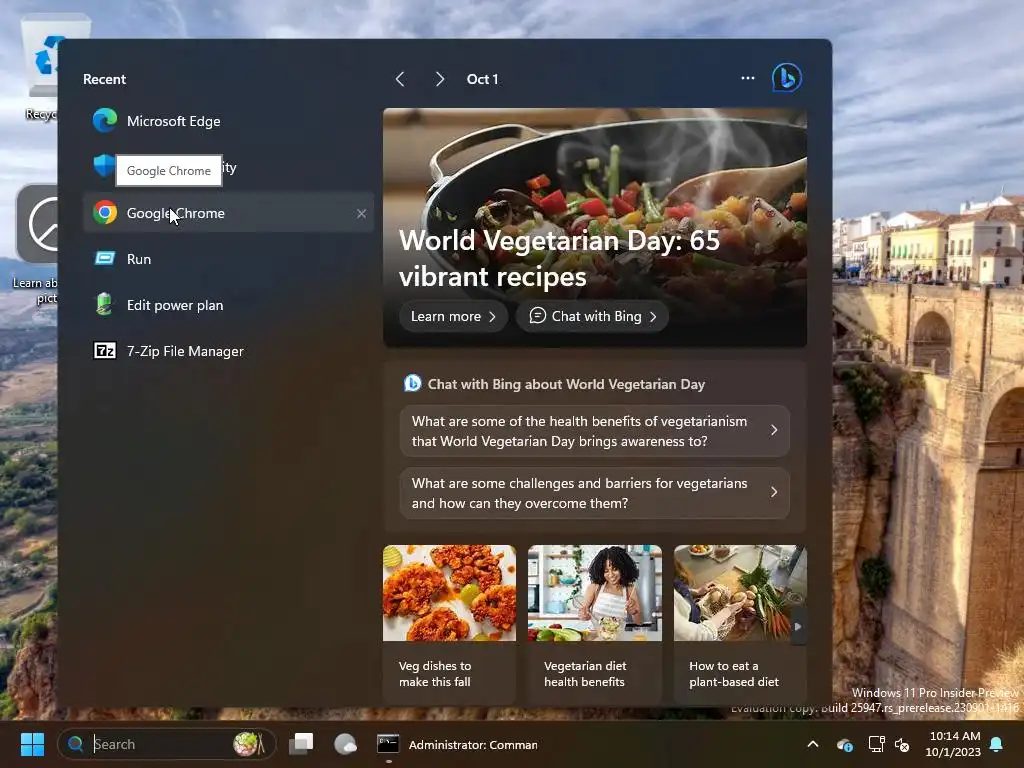Open Task View on the taskbar
Screen dimensions: 1024x768
click(x=301, y=744)
